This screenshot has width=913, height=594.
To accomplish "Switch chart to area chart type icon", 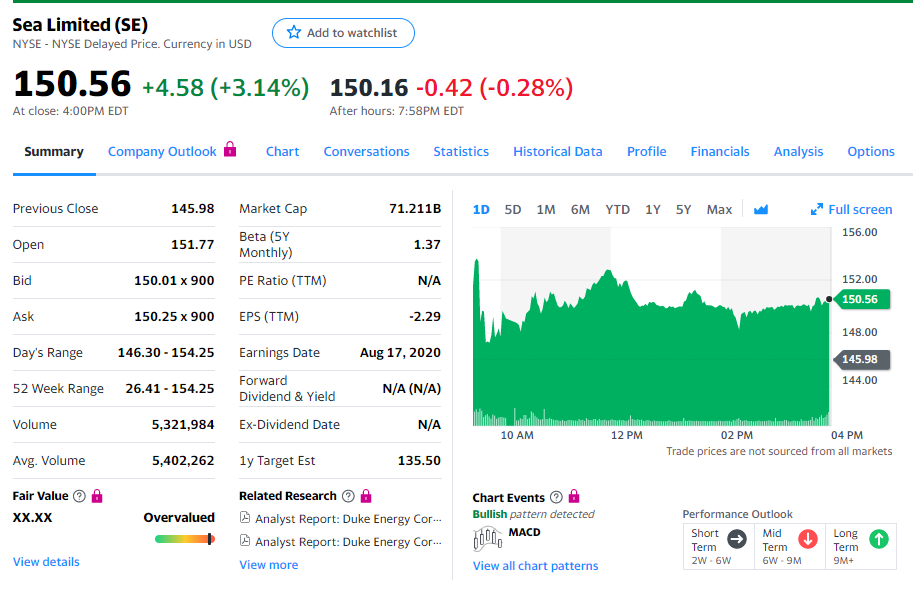I will pos(761,209).
